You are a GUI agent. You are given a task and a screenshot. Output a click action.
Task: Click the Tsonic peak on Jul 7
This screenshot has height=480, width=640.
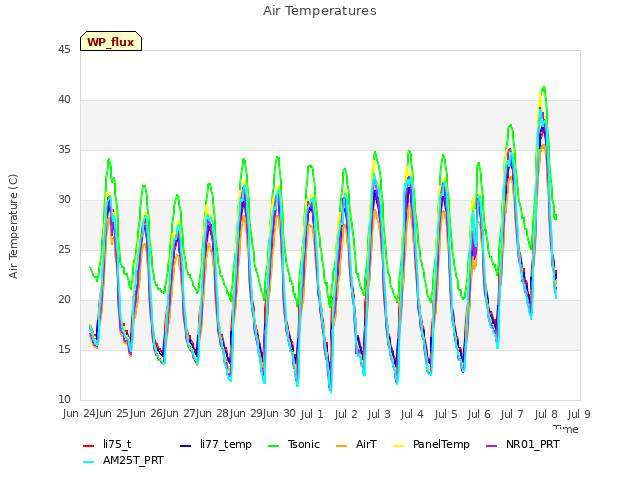[x=510, y=125]
